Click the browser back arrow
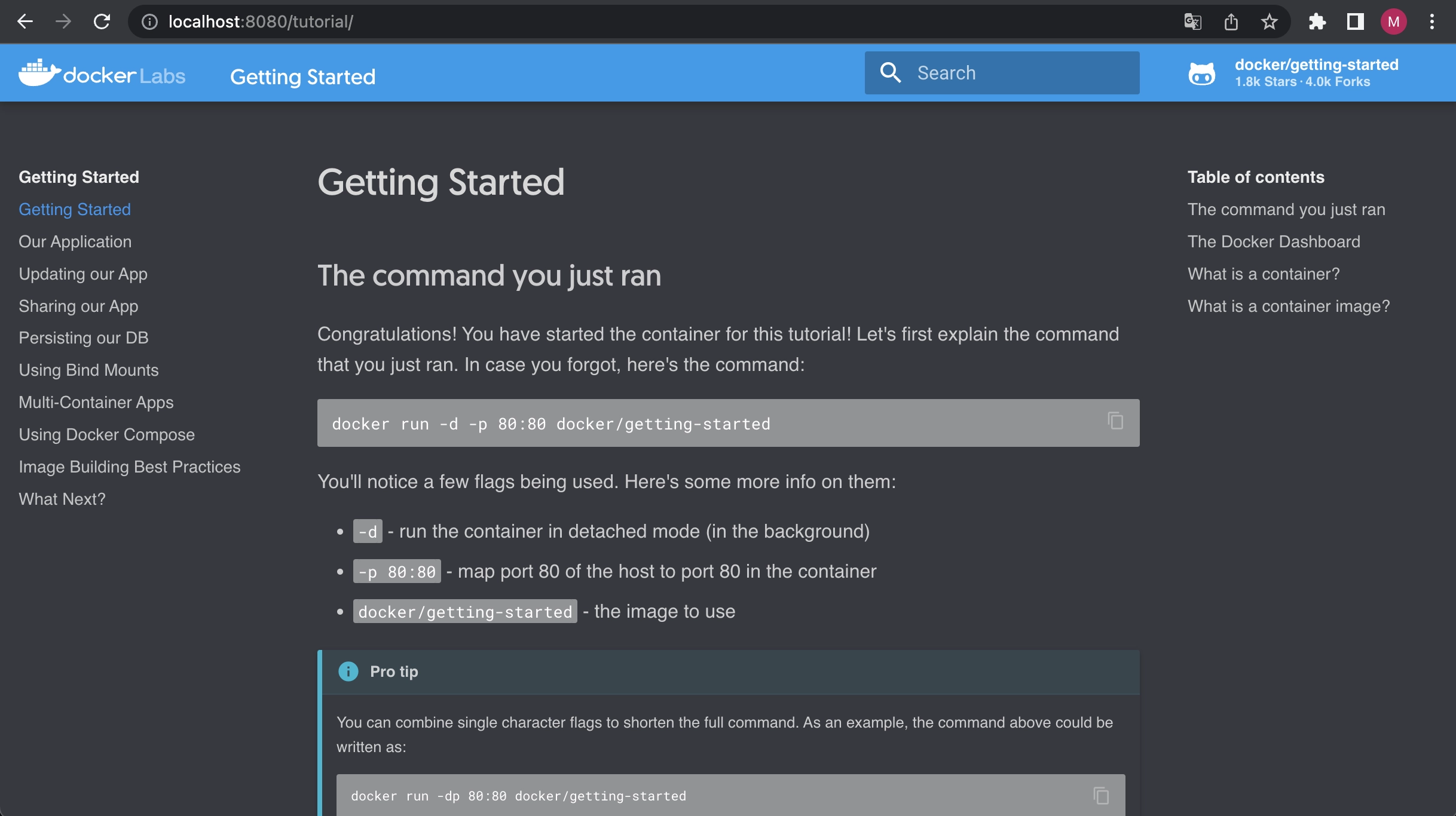This screenshot has width=1456, height=816. [x=25, y=22]
